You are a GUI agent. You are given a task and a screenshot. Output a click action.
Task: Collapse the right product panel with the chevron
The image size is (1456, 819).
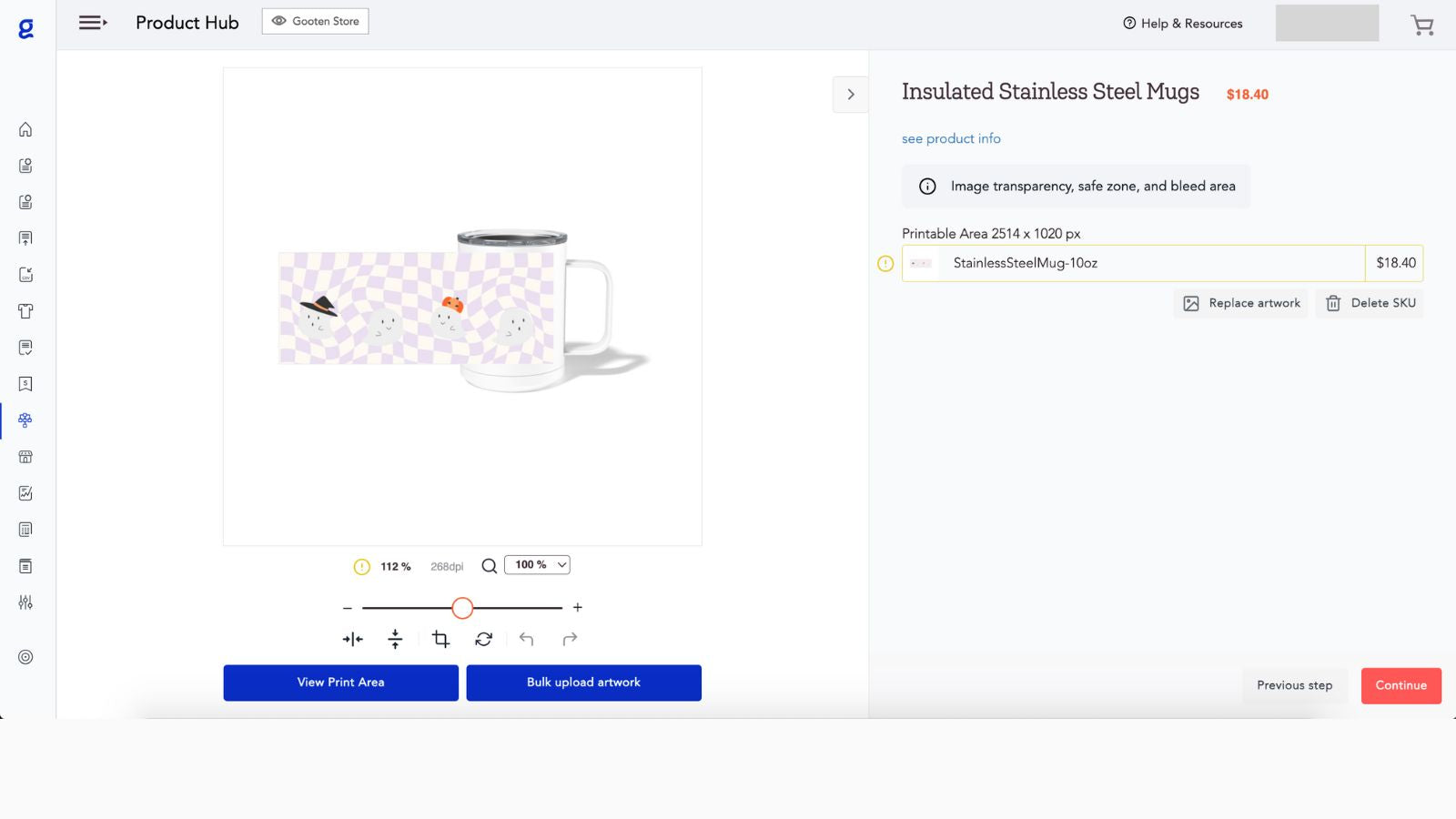[850, 94]
